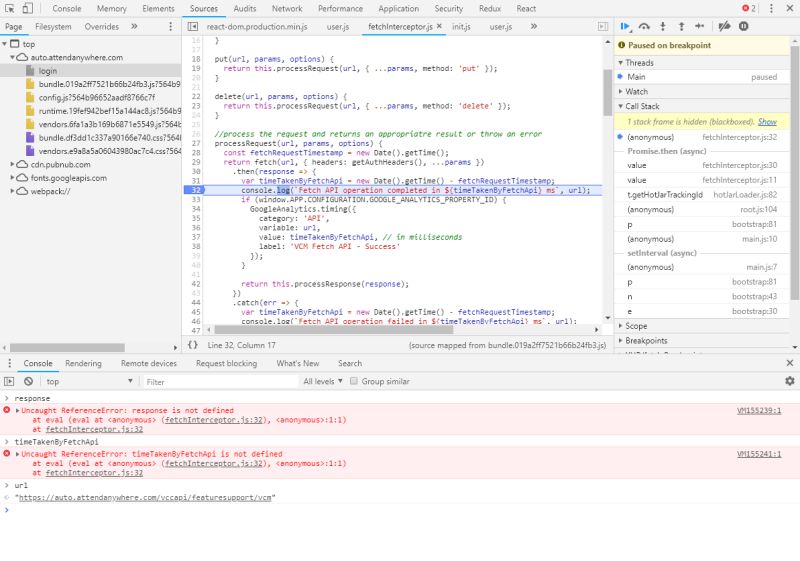Click the red error count indicator
This screenshot has width=800, height=561.
749,8
